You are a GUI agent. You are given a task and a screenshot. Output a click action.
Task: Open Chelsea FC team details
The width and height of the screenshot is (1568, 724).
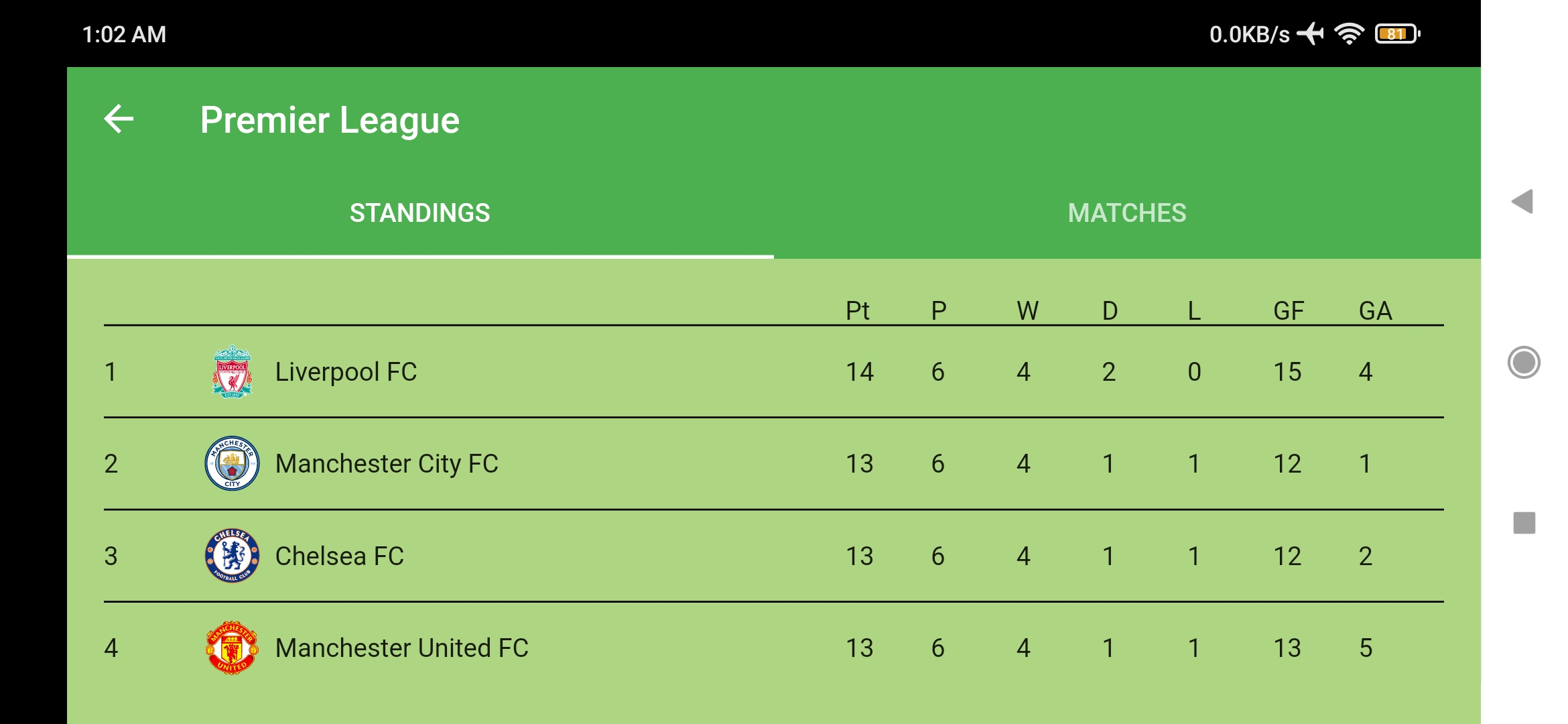click(339, 555)
